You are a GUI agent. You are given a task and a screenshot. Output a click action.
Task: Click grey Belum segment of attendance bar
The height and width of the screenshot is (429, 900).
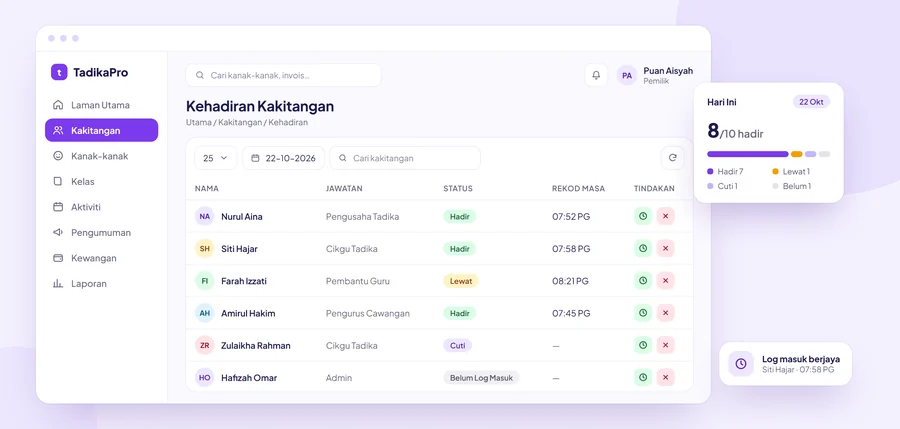point(824,154)
